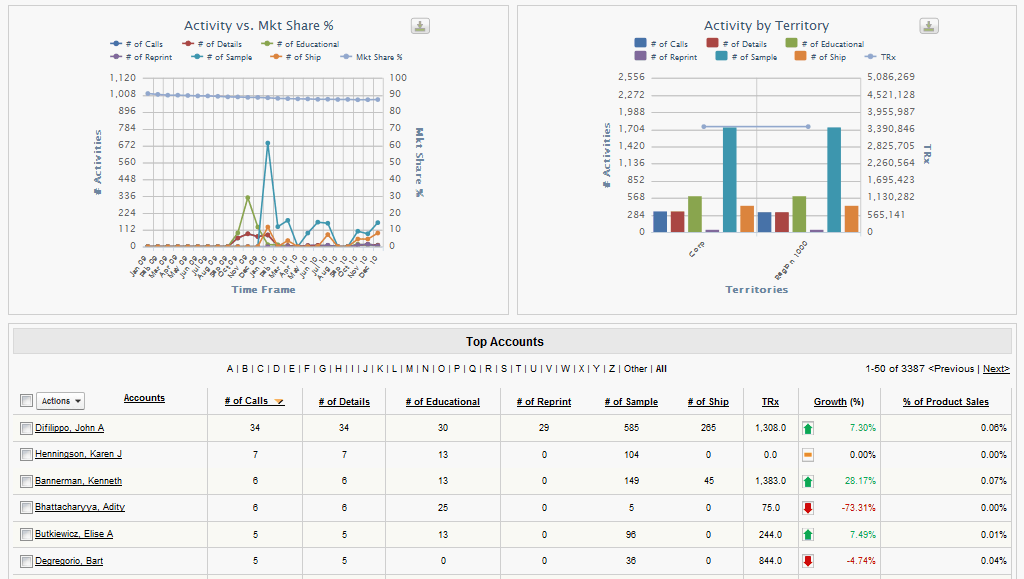Show accounts under the Other filter
This screenshot has width=1024, height=579.
coord(635,369)
